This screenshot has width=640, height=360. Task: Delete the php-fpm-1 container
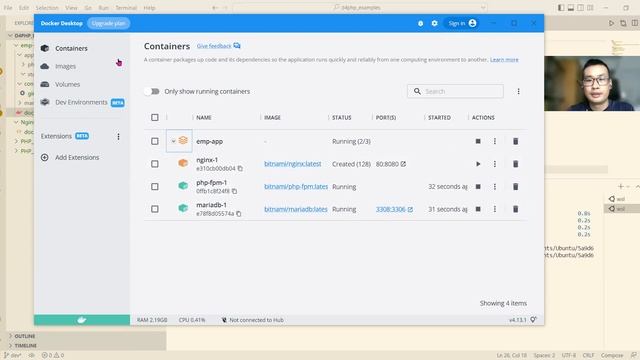tap(516, 187)
